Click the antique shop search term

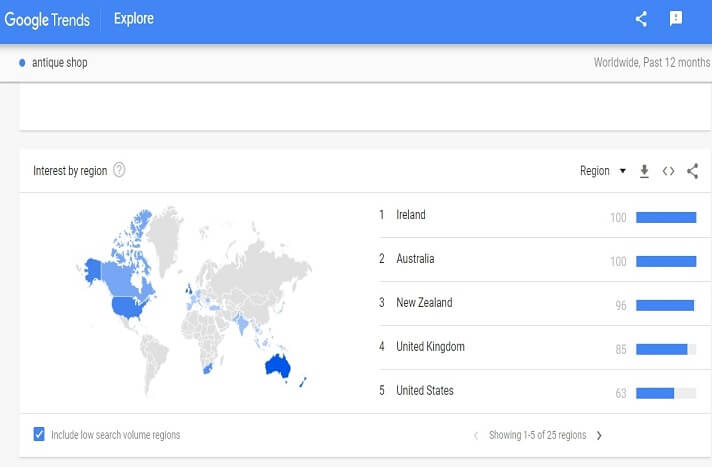[59, 62]
